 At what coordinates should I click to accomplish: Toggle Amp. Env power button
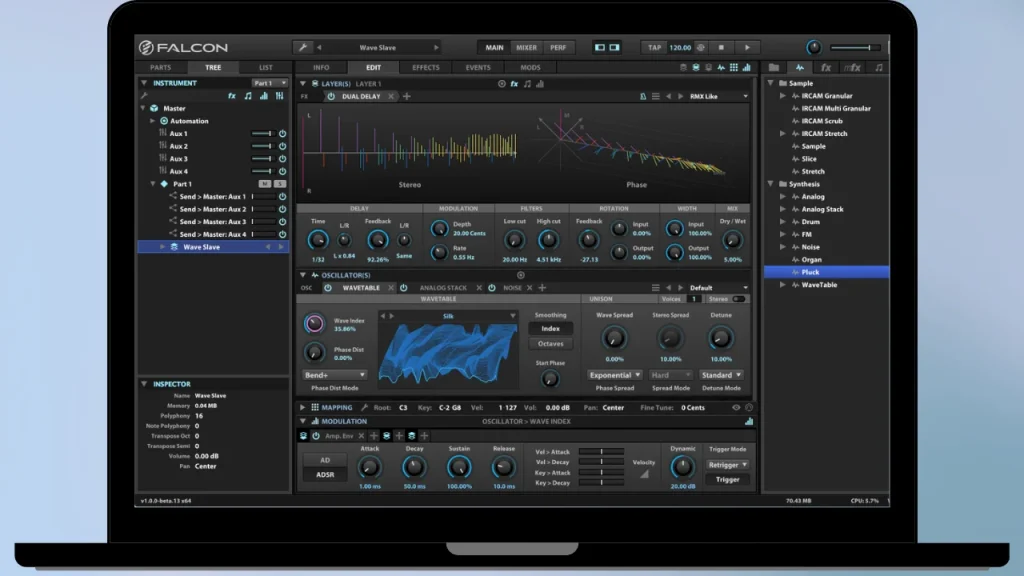pyautogui.click(x=316, y=436)
